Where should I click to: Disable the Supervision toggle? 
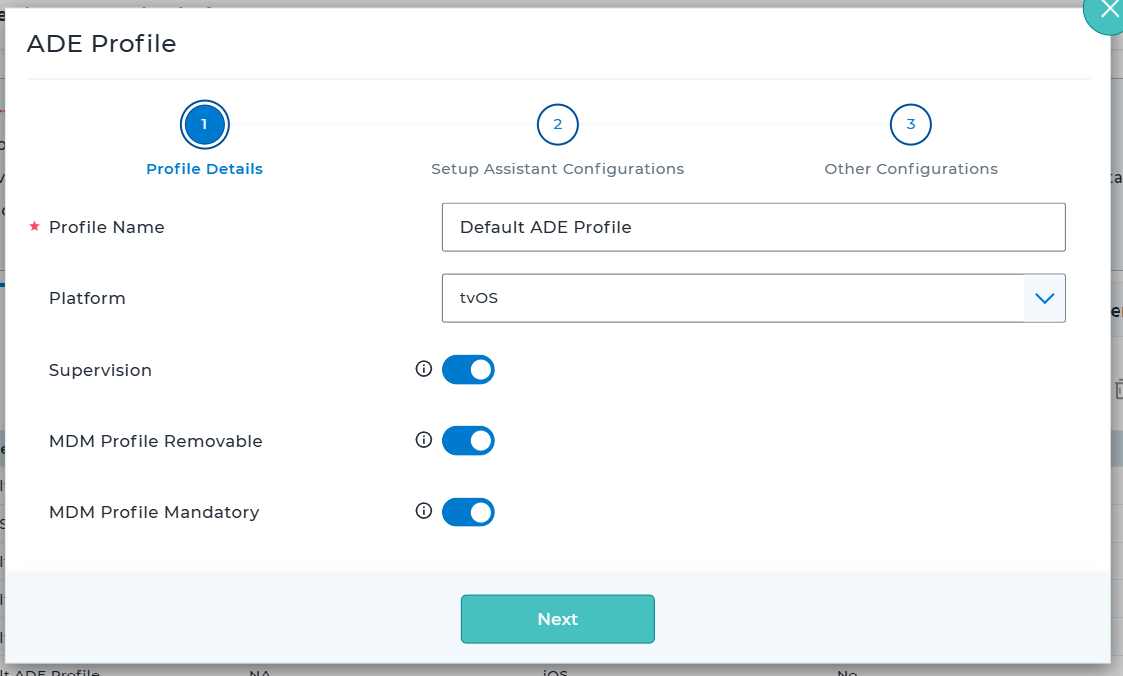468,370
